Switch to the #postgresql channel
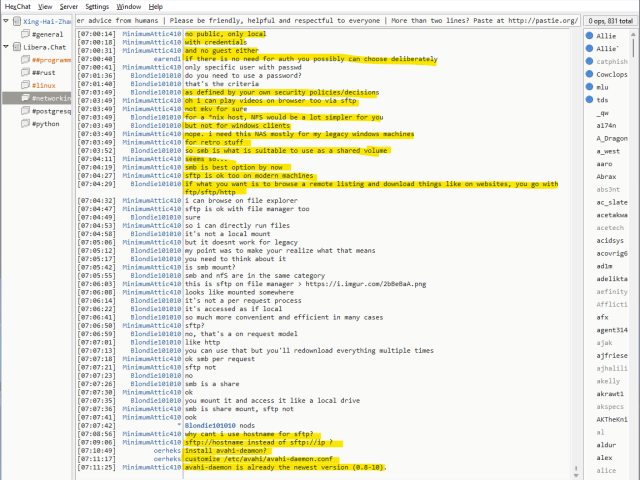Viewport: 640px width, 480px height. coord(51,111)
